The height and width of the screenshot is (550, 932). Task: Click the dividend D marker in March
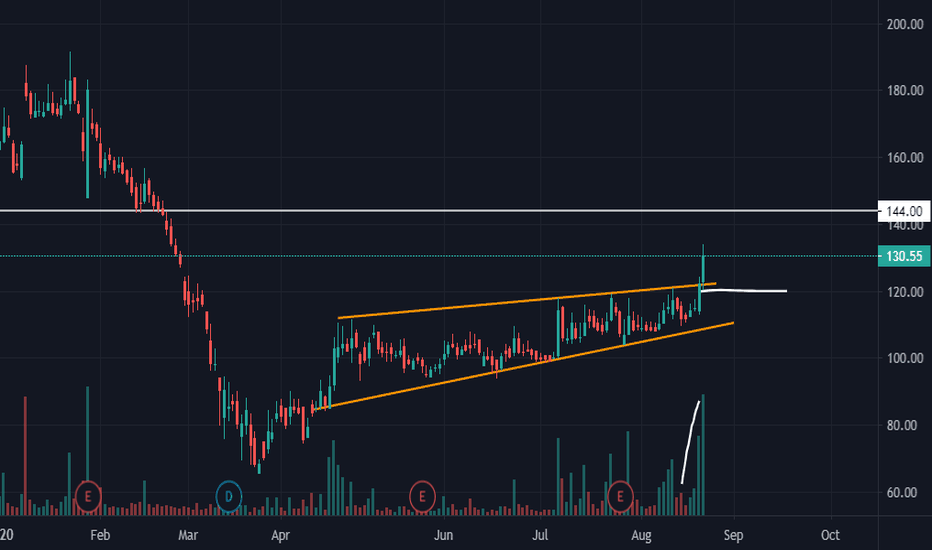click(228, 496)
